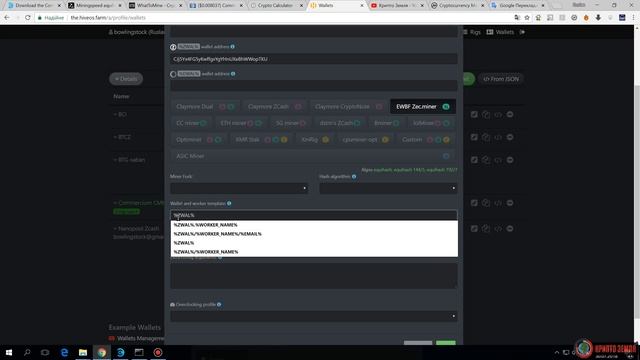Switch to the WhatToMine browser tab
Viewport: 640px width, 360px height.
[155, 5]
